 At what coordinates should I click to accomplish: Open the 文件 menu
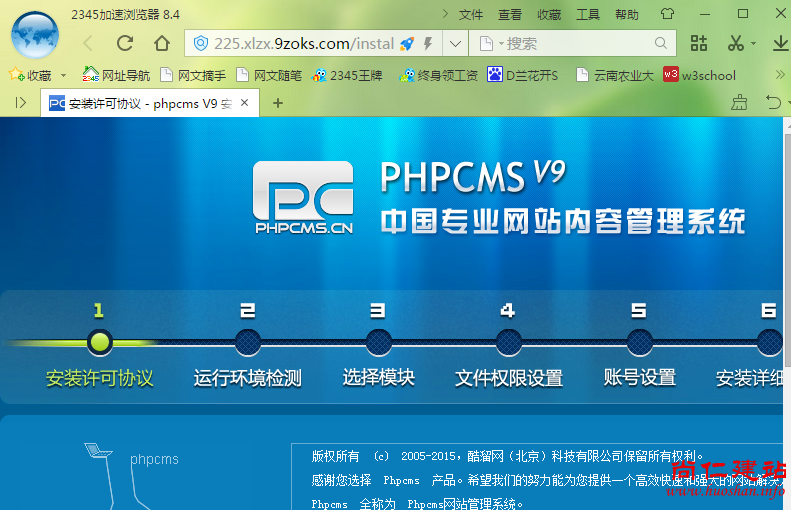pos(471,14)
